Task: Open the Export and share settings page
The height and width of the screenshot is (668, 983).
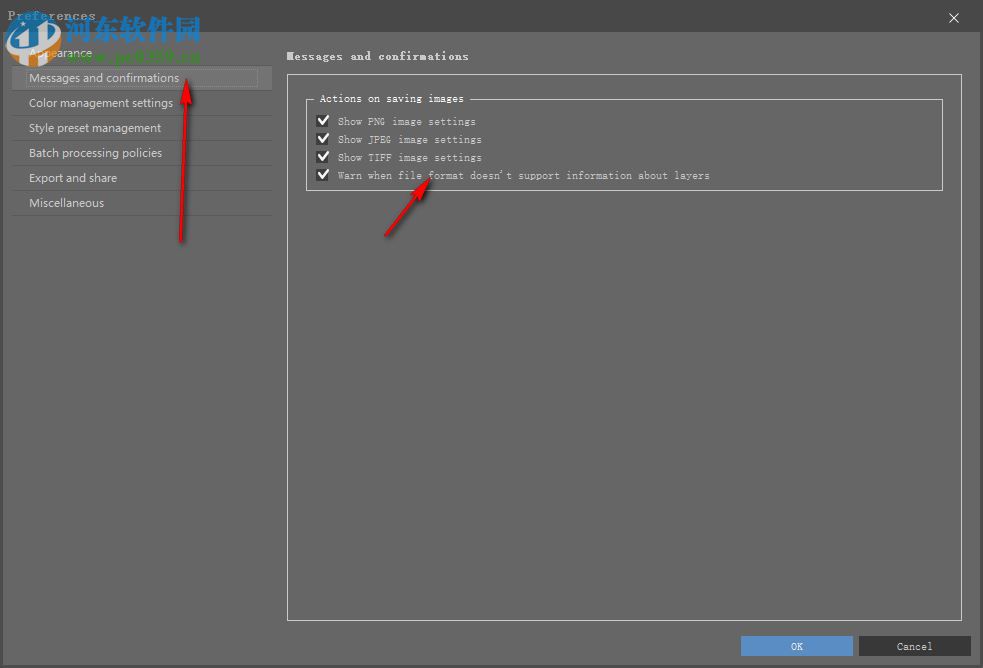Action: pos(74,177)
